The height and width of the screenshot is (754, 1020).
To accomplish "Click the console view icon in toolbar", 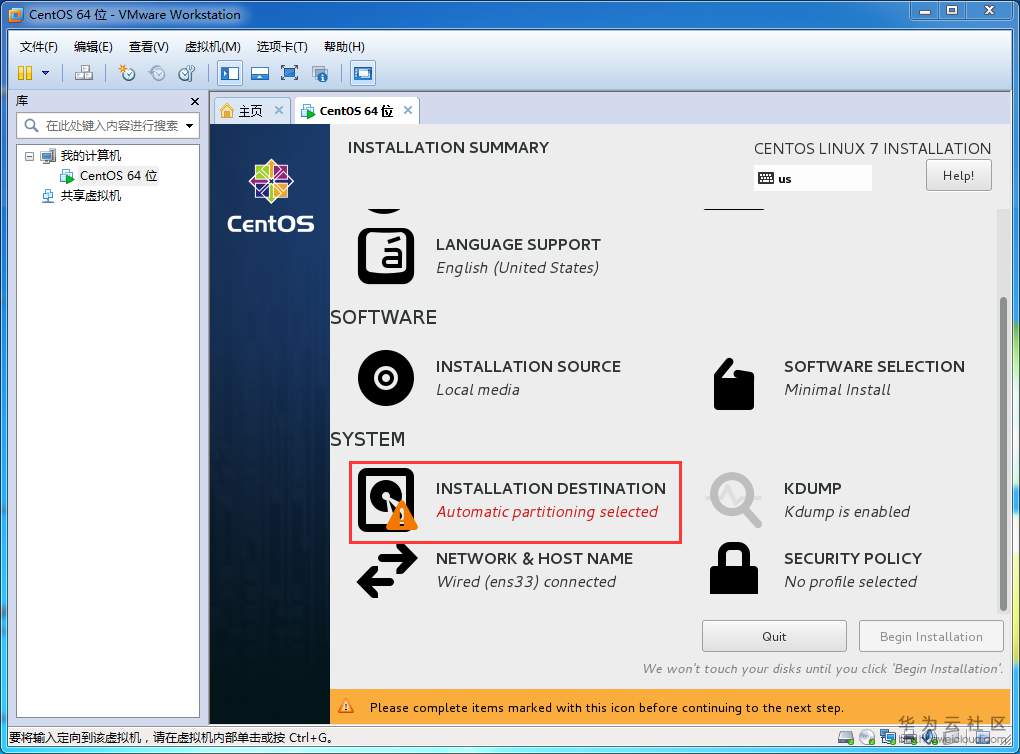I will click(x=362, y=73).
